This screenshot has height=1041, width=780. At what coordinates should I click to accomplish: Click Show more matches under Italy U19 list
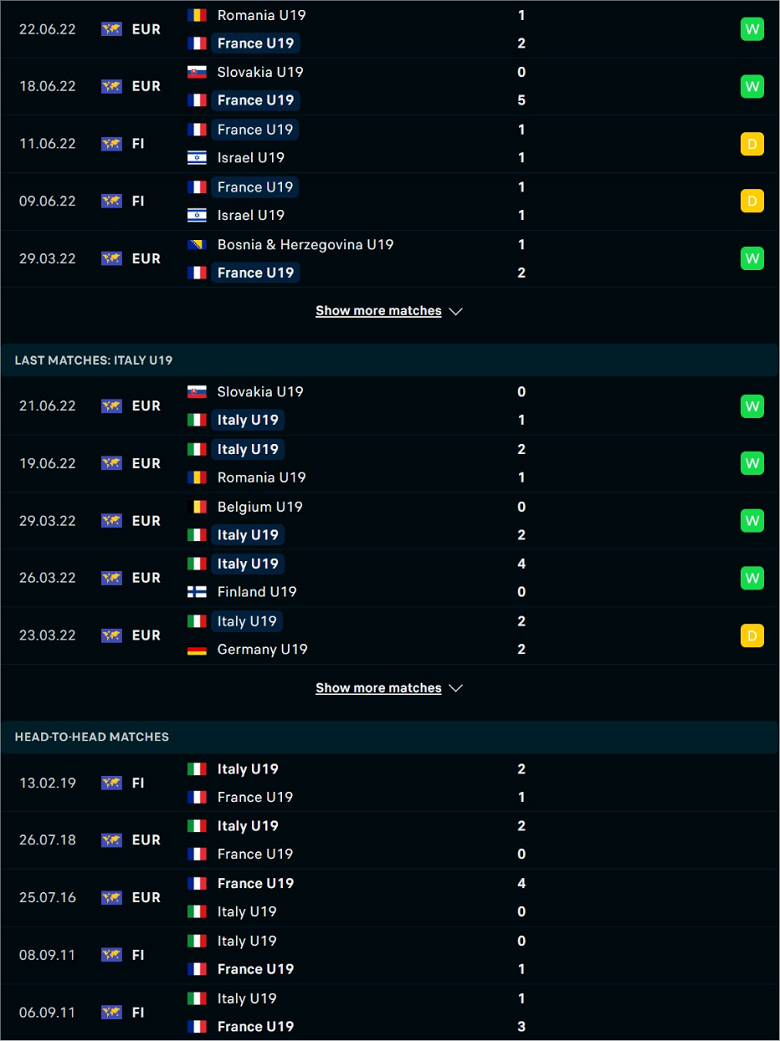pos(378,688)
